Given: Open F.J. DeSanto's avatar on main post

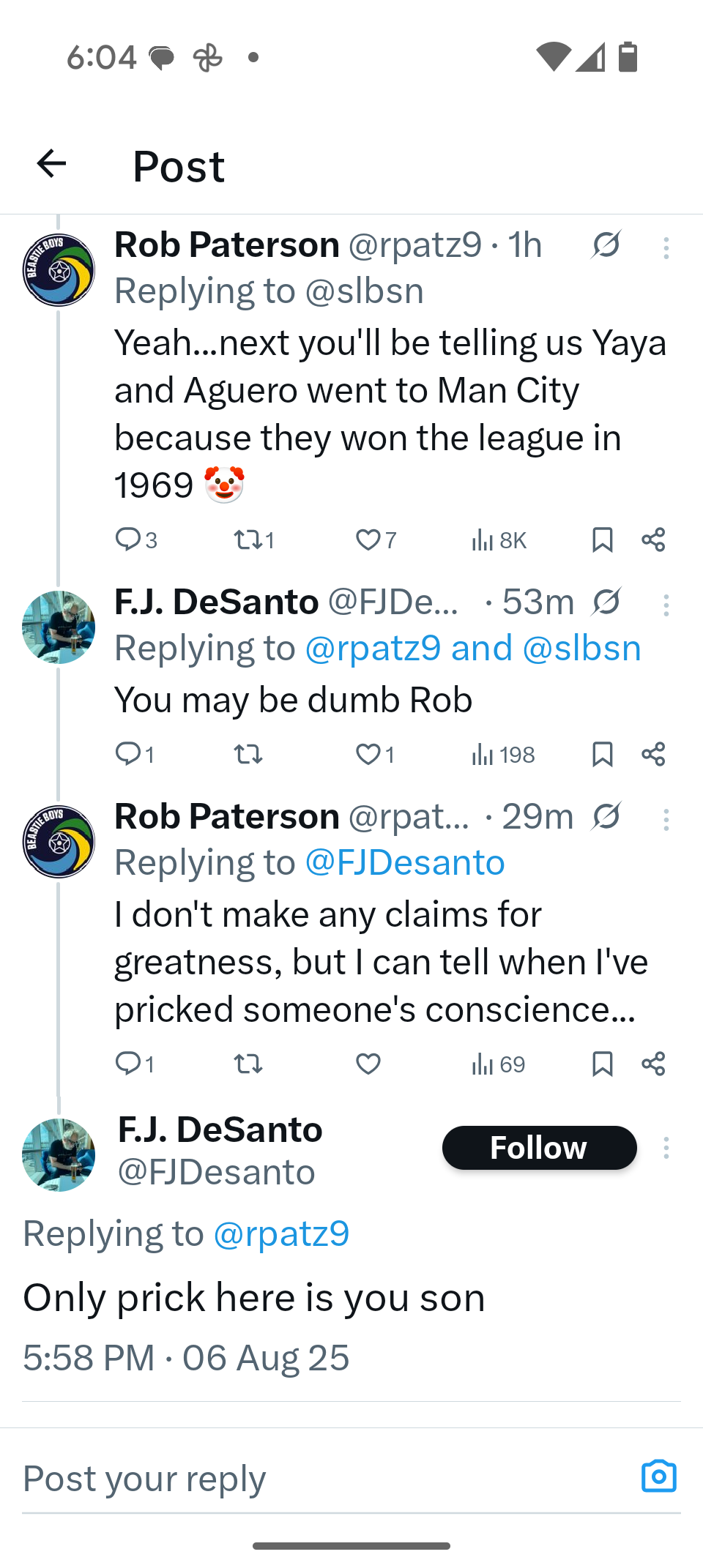Looking at the screenshot, I should (59, 1154).
